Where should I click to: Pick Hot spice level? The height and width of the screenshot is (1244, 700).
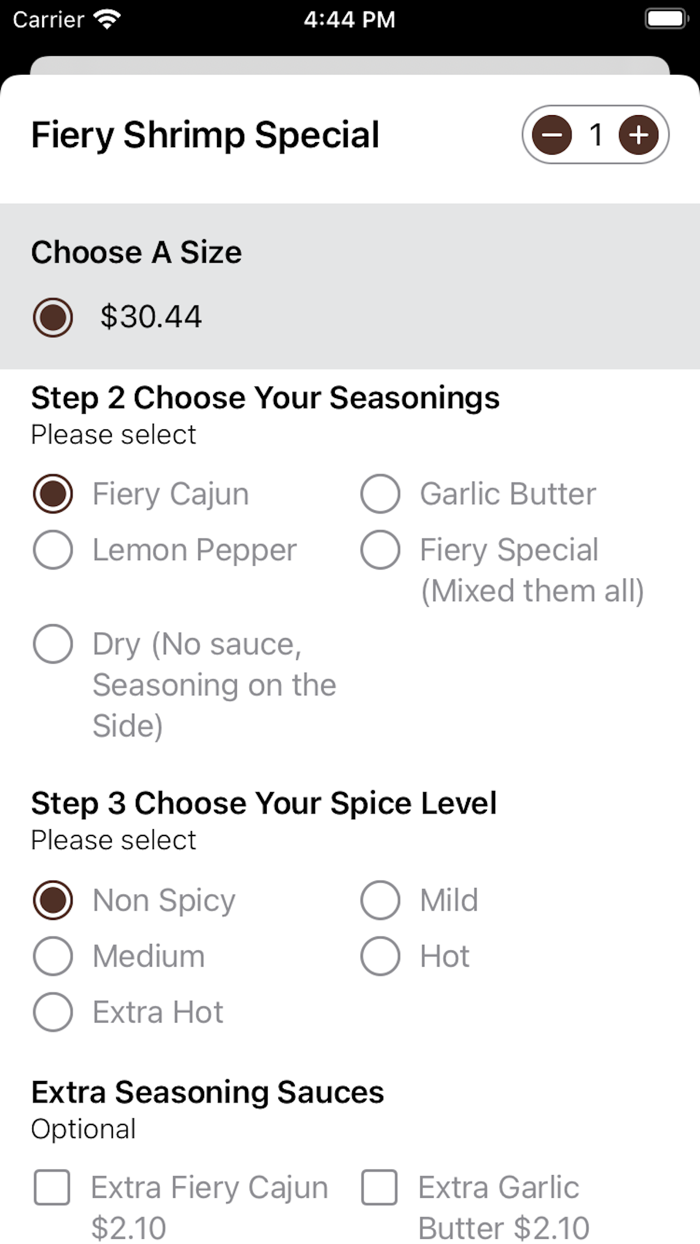(x=380, y=956)
